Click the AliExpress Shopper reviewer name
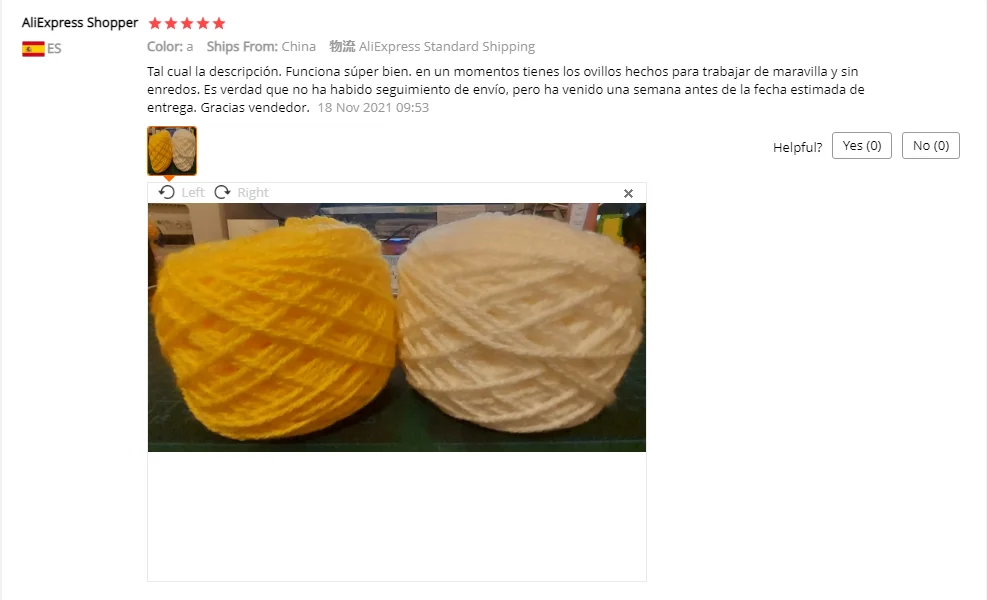The height and width of the screenshot is (600, 987). coord(80,23)
